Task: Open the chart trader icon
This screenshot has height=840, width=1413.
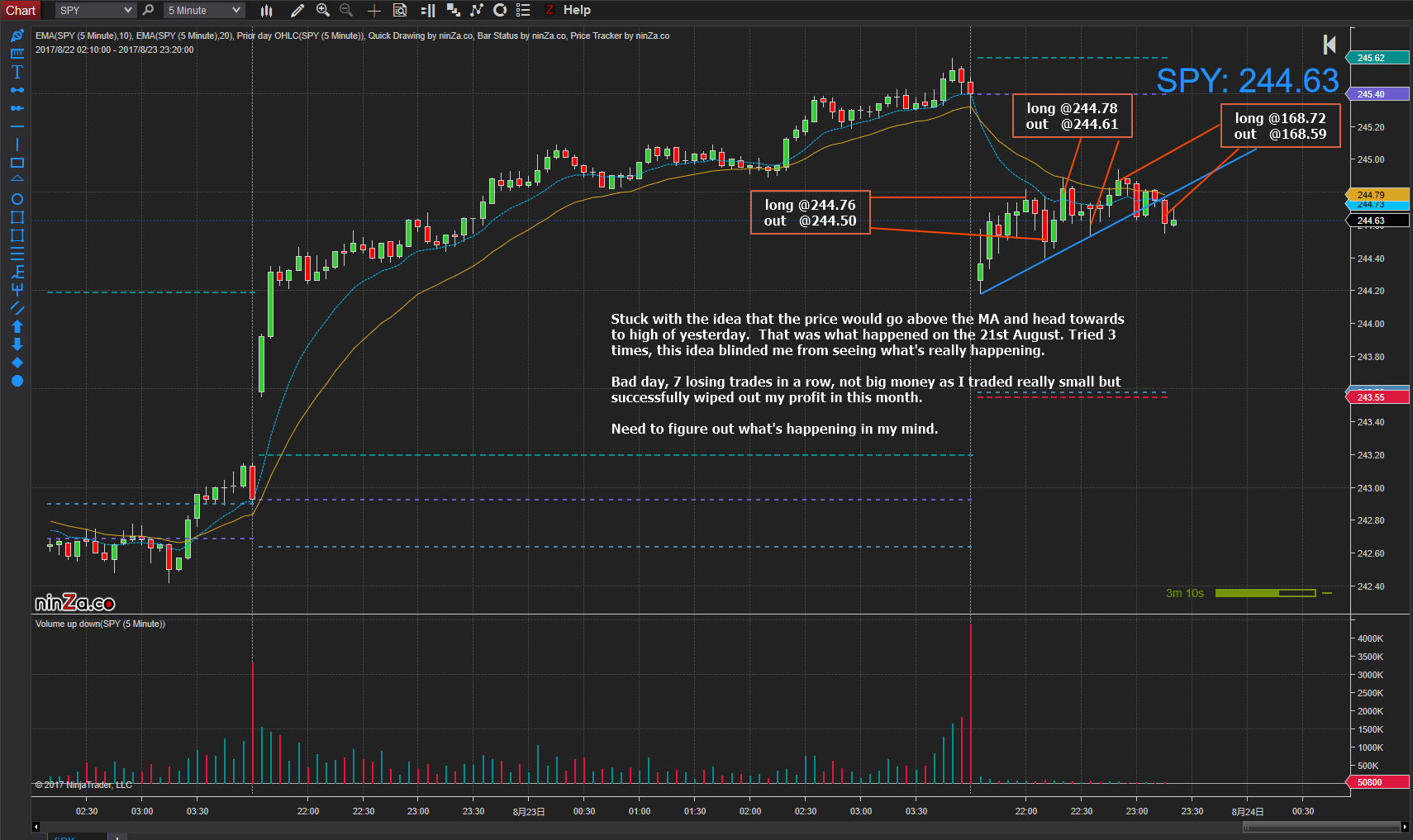Action: pos(428,10)
